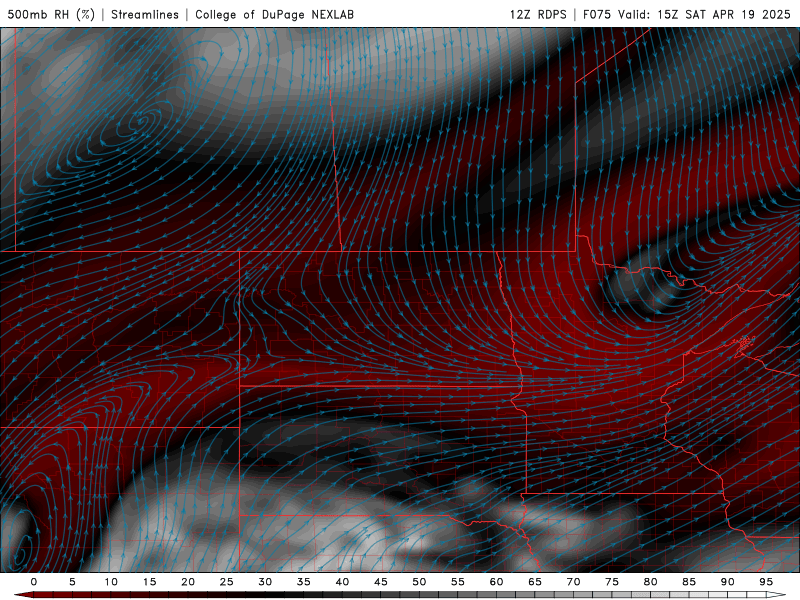Click the 75 label on the colorbar

[x=611, y=582]
